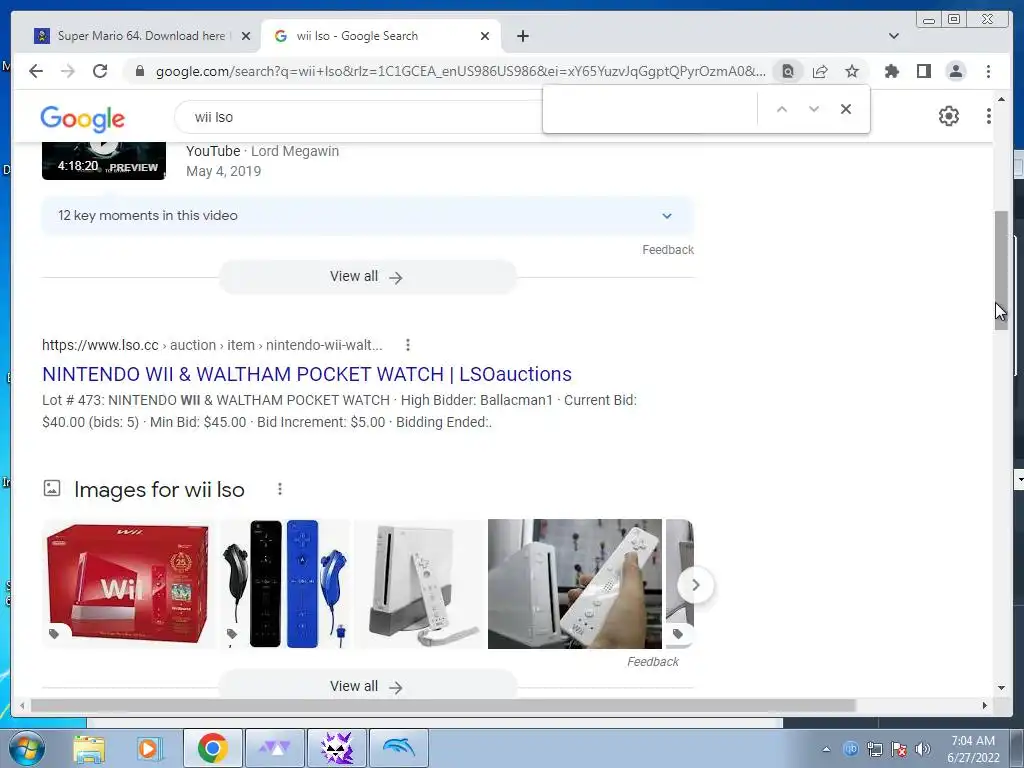Open the Dolphin emulator taskbar icon
Image resolution: width=1024 pixels, height=768 pixels.
(x=399, y=748)
